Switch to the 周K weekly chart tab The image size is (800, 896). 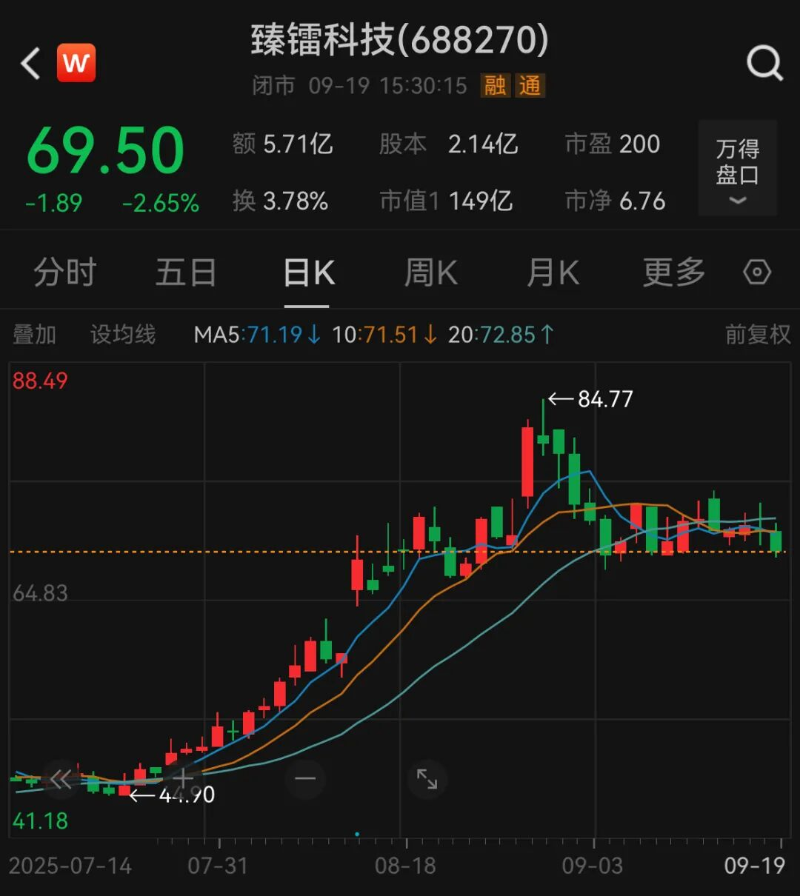pos(430,271)
